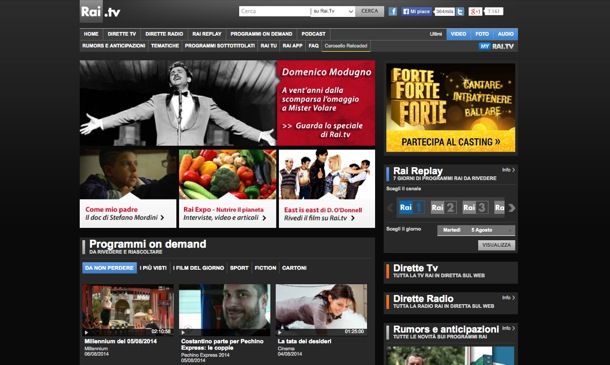Select the Rai 2 channel logo

pyautogui.click(x=443, y=207)
